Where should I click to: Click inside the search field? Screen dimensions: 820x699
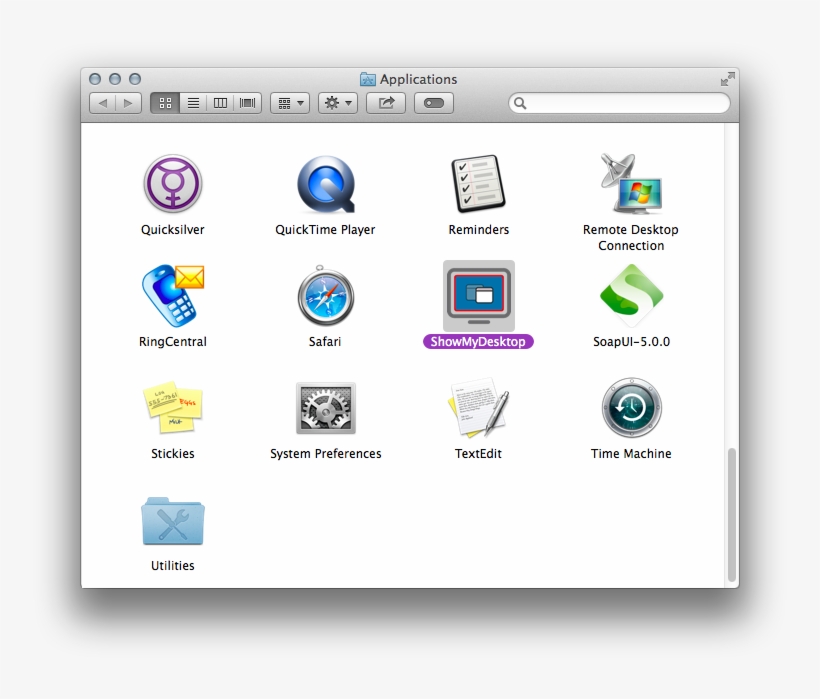618,102
